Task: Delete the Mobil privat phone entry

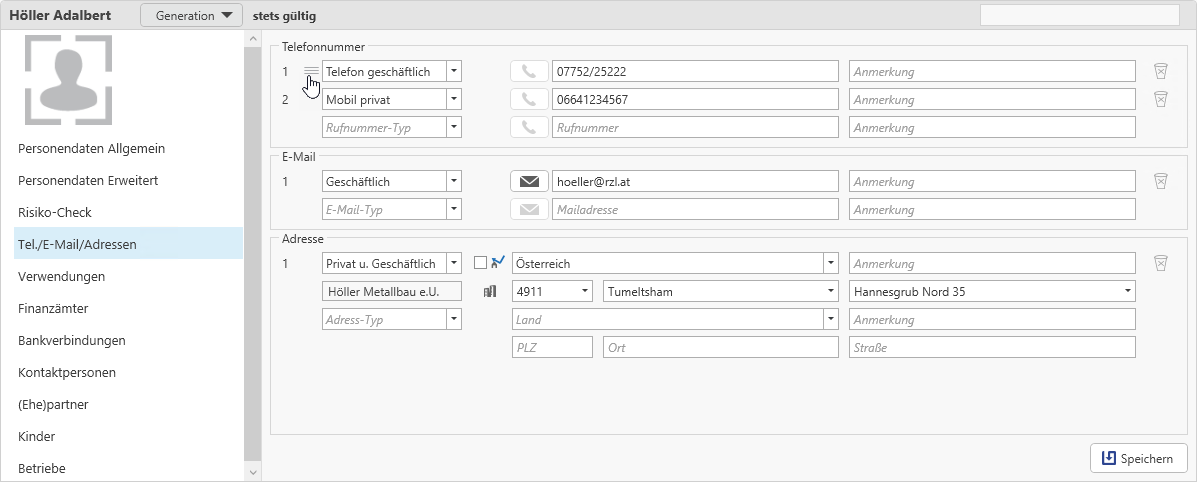Action: tap(1160, 99)
